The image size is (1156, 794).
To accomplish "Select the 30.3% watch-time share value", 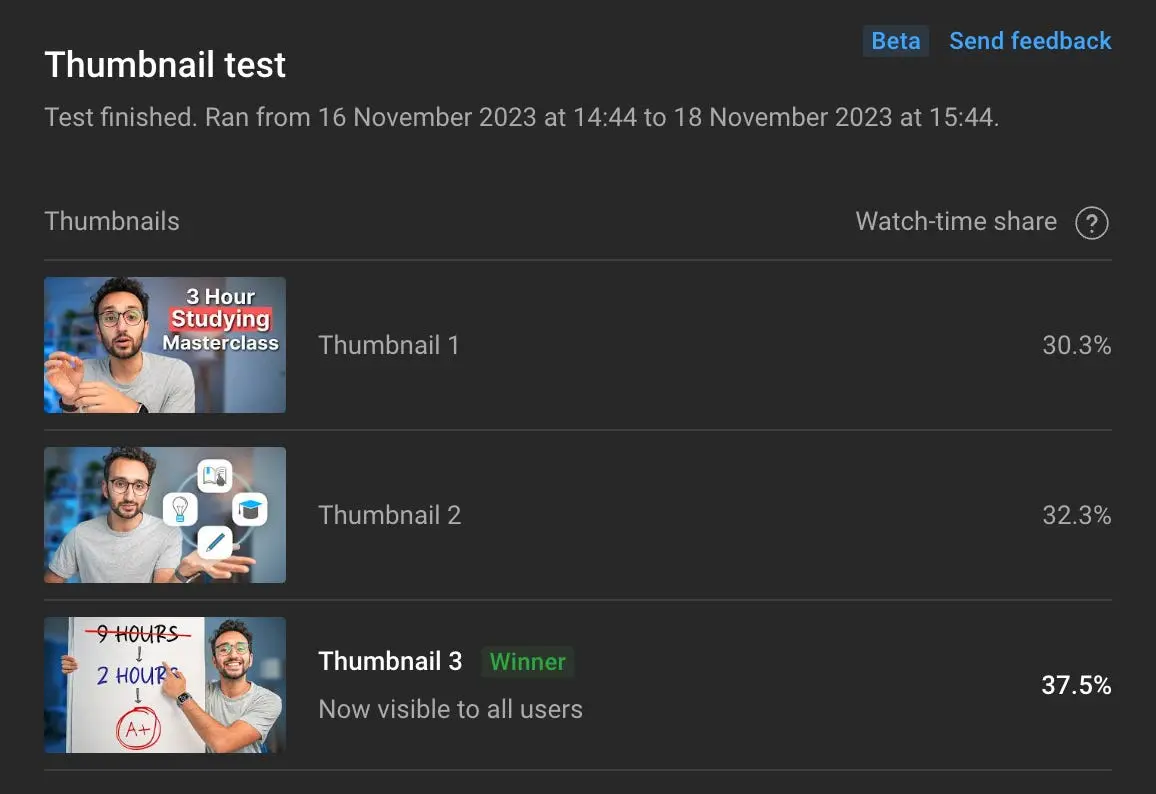I will click(1077, 345).
